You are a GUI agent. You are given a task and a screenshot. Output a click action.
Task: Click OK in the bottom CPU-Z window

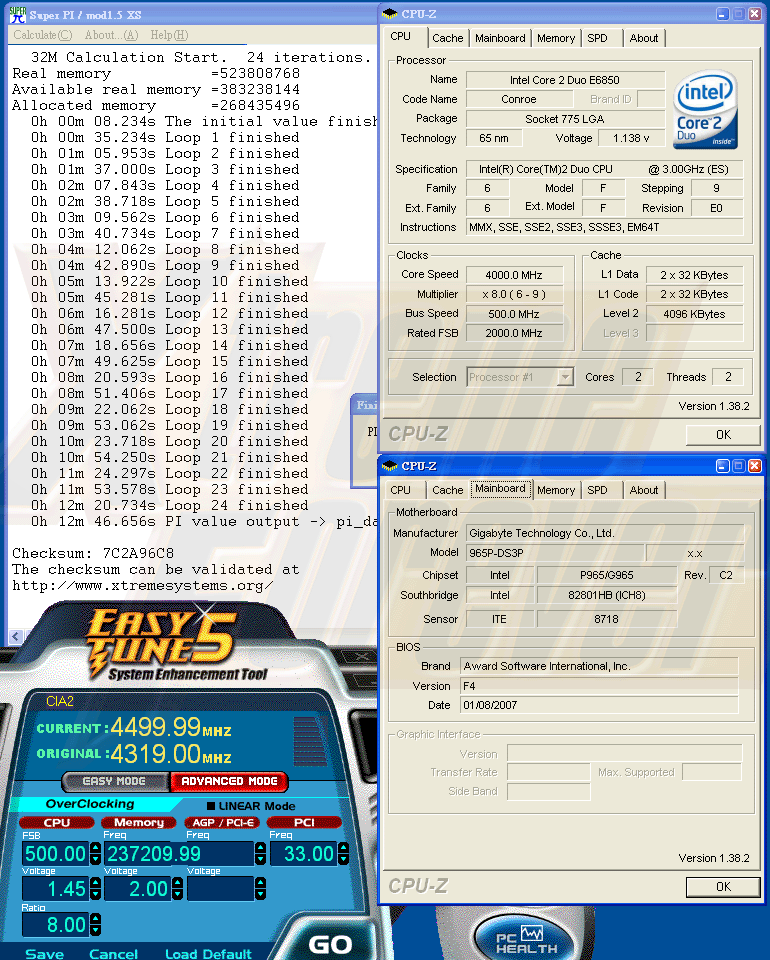723,887
